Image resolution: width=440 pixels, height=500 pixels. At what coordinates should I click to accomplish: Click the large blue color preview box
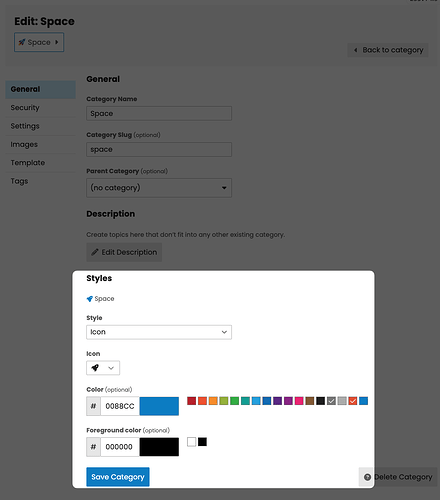coord(159,406)
